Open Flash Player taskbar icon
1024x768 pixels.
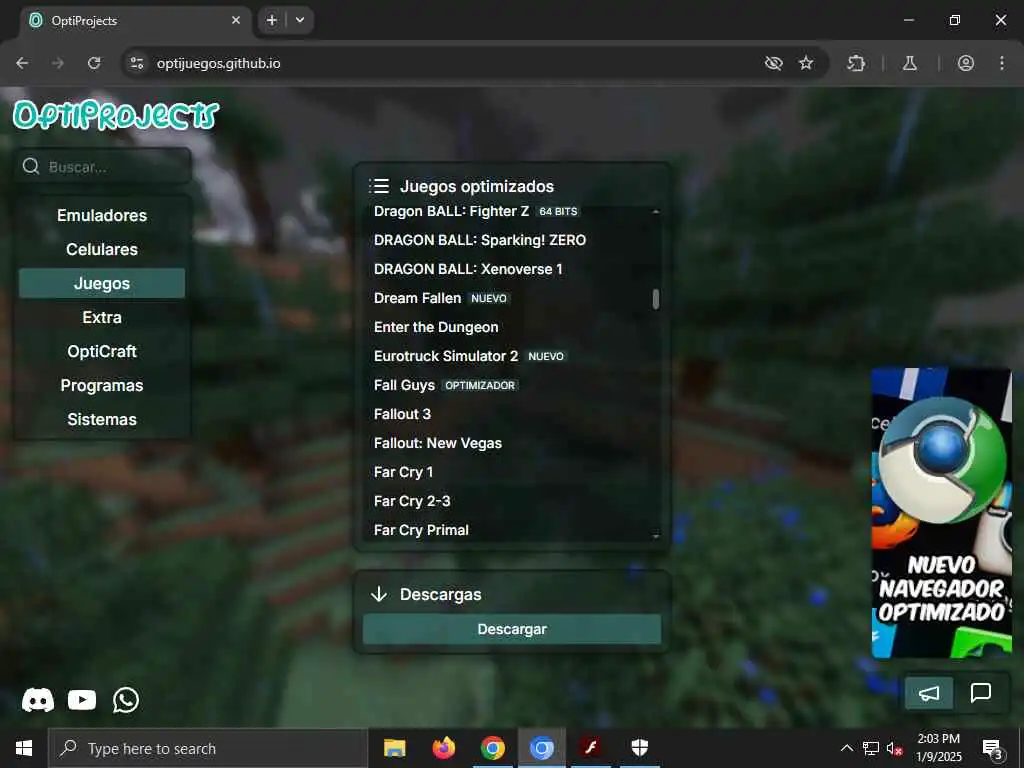590,748
